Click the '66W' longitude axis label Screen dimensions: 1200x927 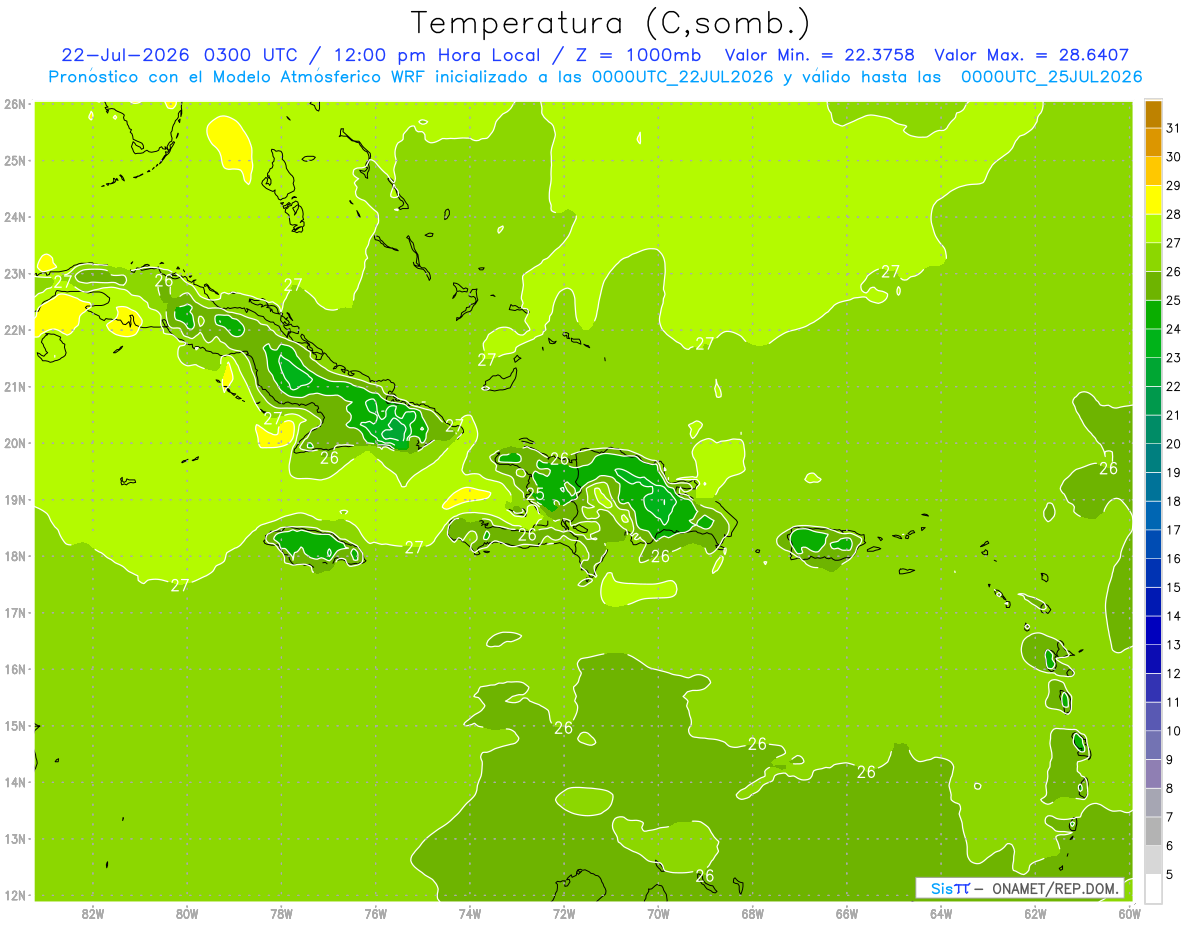(847, 913)
